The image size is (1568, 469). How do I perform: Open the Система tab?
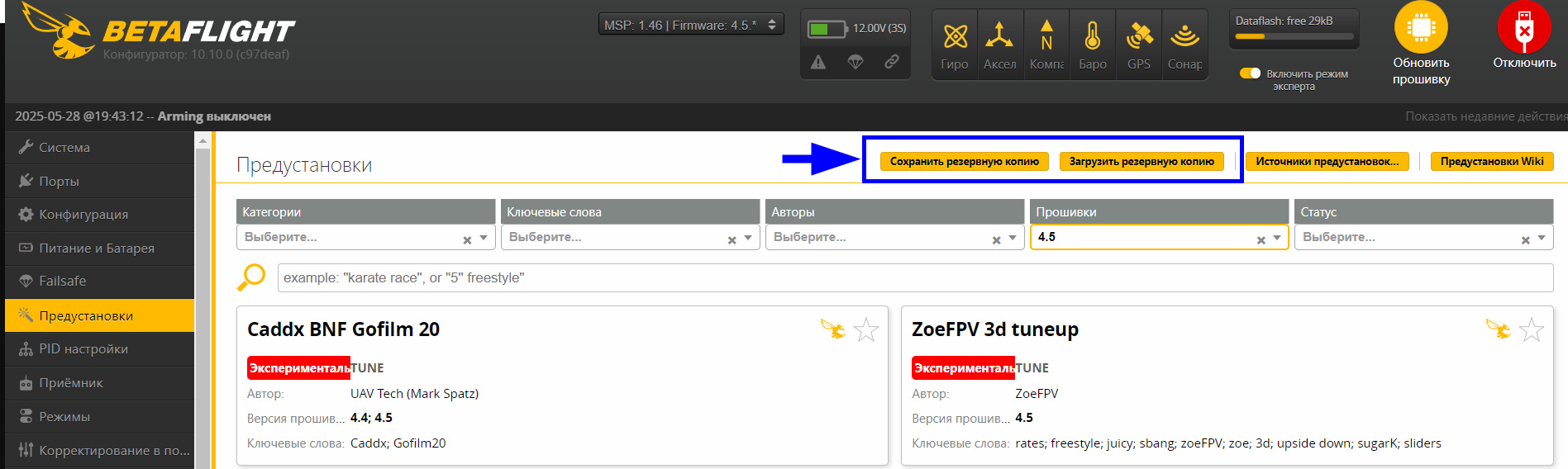pos(99,147)
